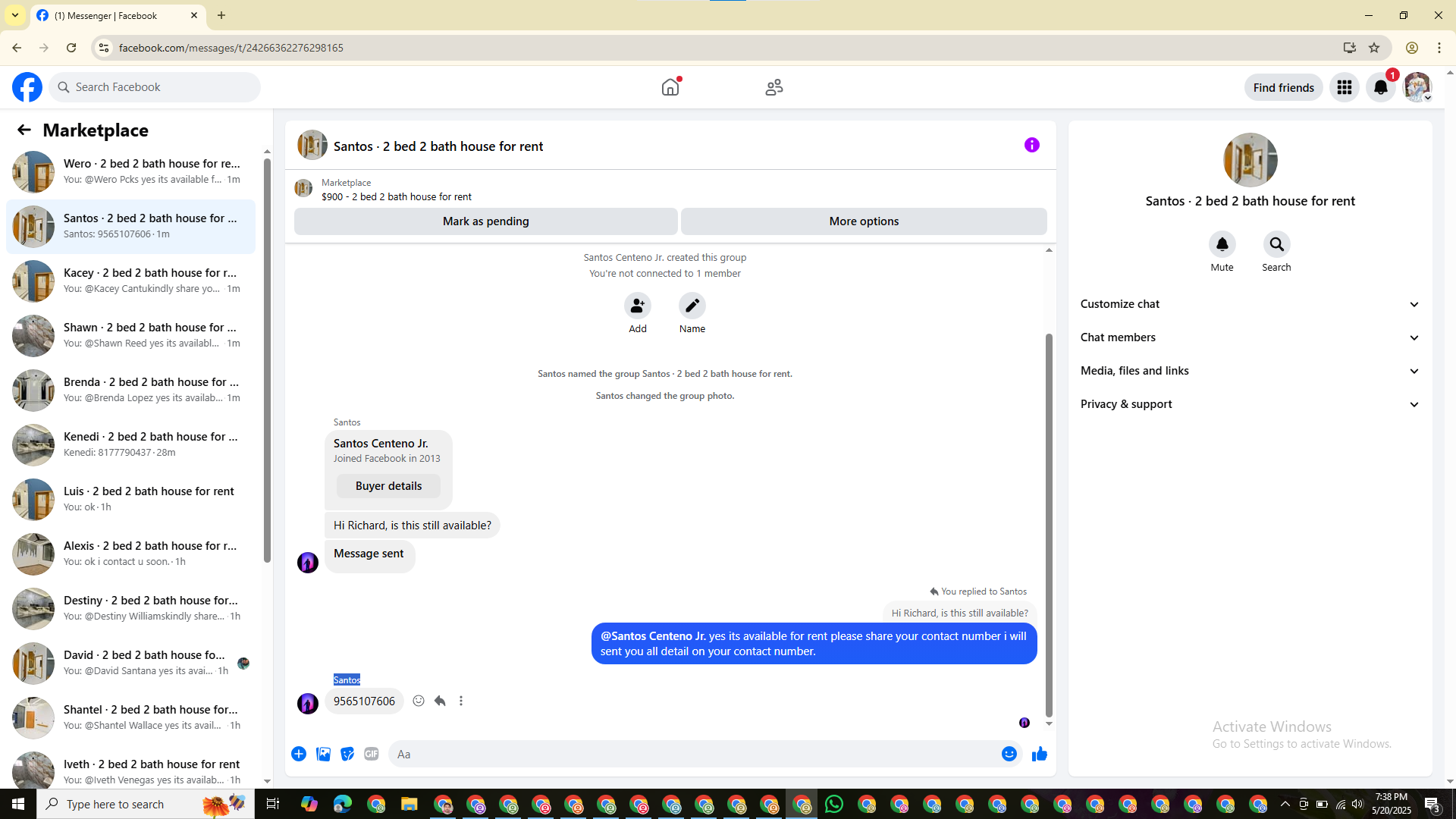Click the purple conversation info icon
This screenshot has height=819, width=1456.
click(1031, 145)
